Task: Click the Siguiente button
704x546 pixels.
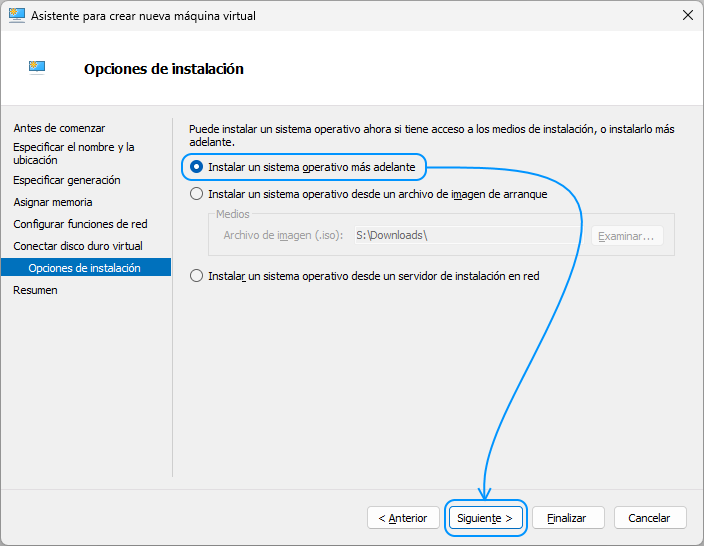Action: (x=485, y=518)
